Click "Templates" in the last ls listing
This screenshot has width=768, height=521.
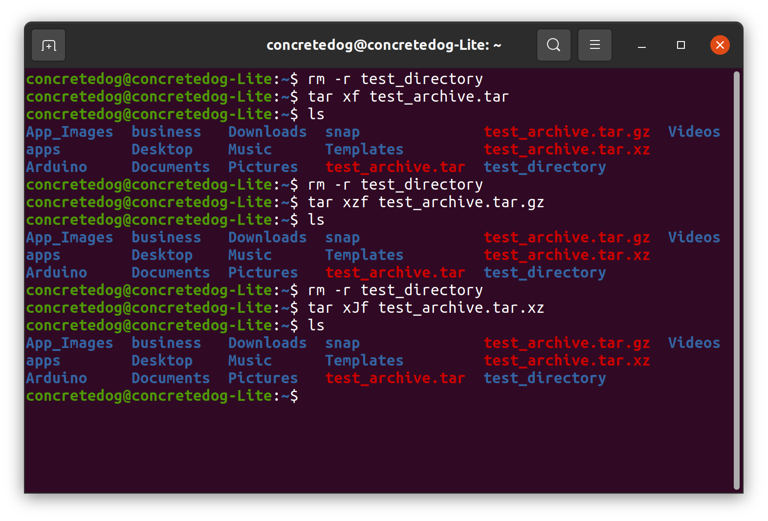(x=364, y=361)
